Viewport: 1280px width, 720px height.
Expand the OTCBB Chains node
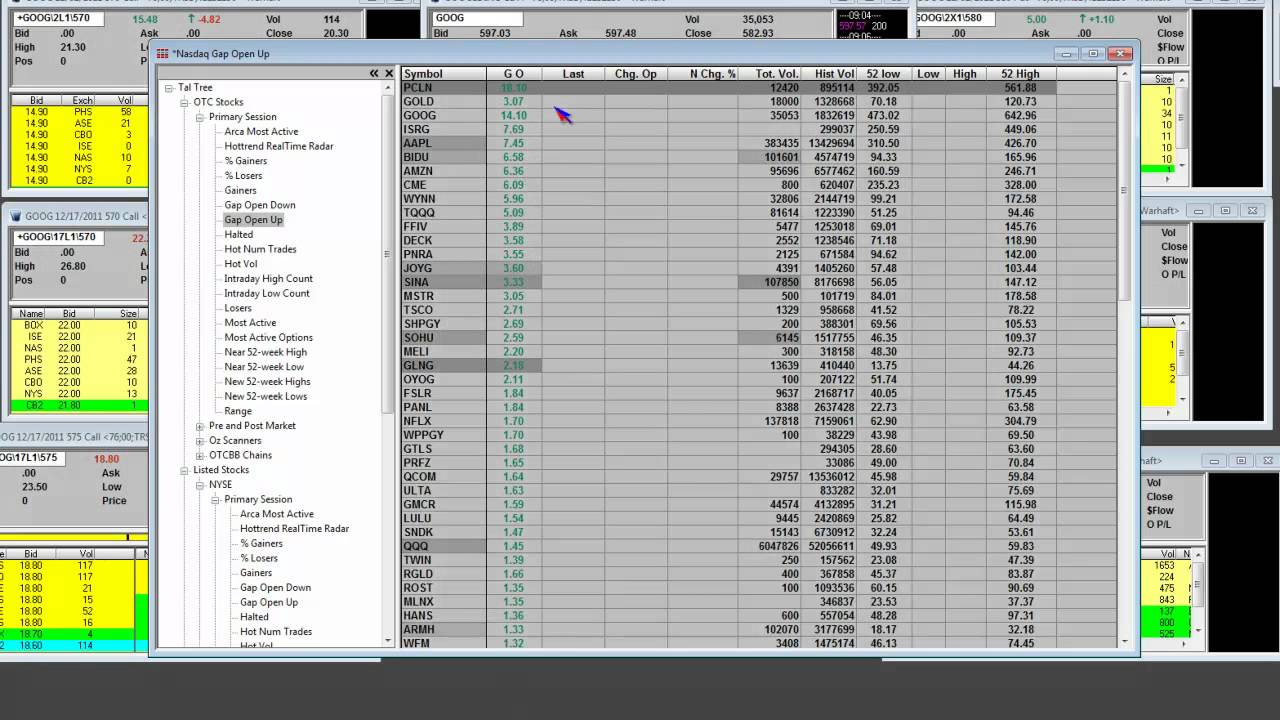(200, 455)
